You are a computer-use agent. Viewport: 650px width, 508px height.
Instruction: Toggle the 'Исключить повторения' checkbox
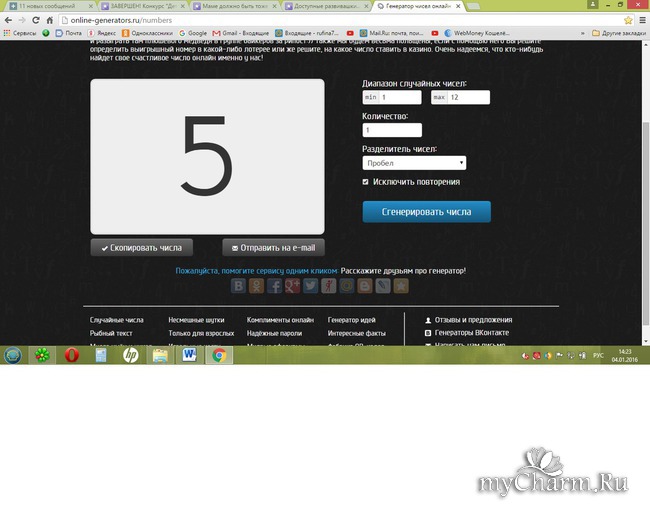366,182
